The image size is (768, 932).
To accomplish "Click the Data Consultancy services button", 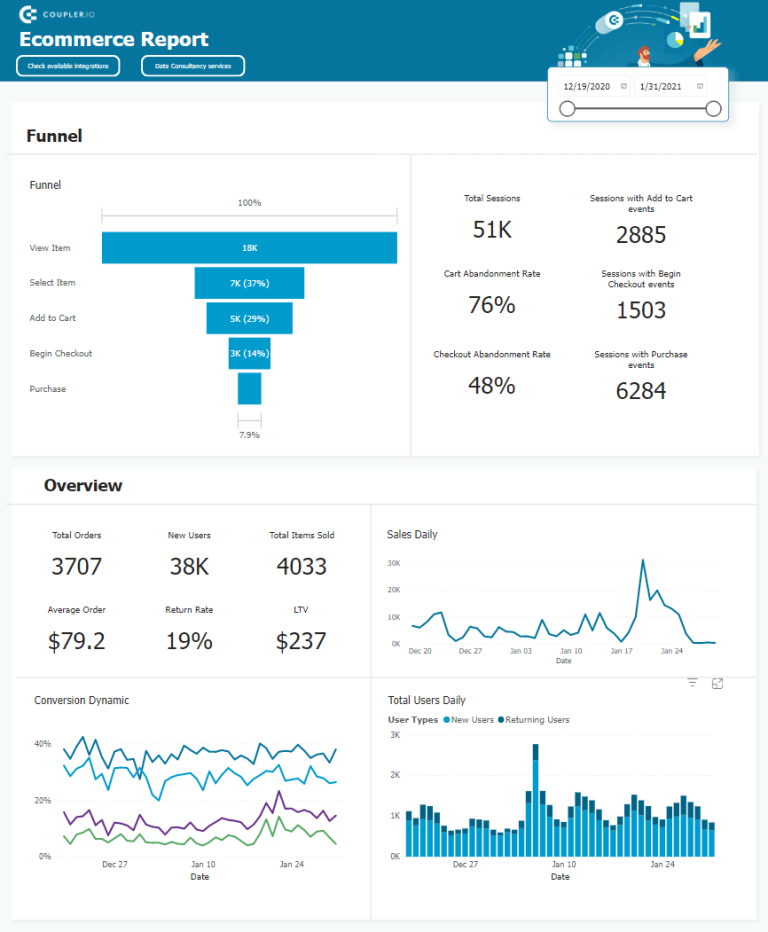I will tap(193, 66).
